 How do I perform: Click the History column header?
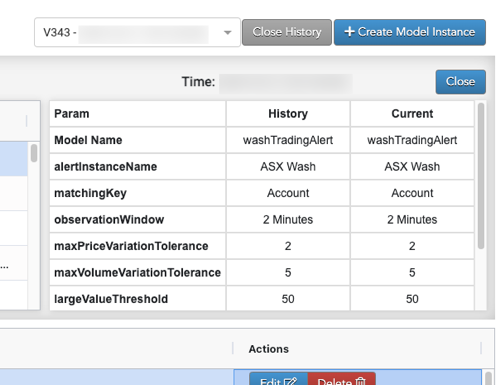pyautogui.click(x=288, y=114)
